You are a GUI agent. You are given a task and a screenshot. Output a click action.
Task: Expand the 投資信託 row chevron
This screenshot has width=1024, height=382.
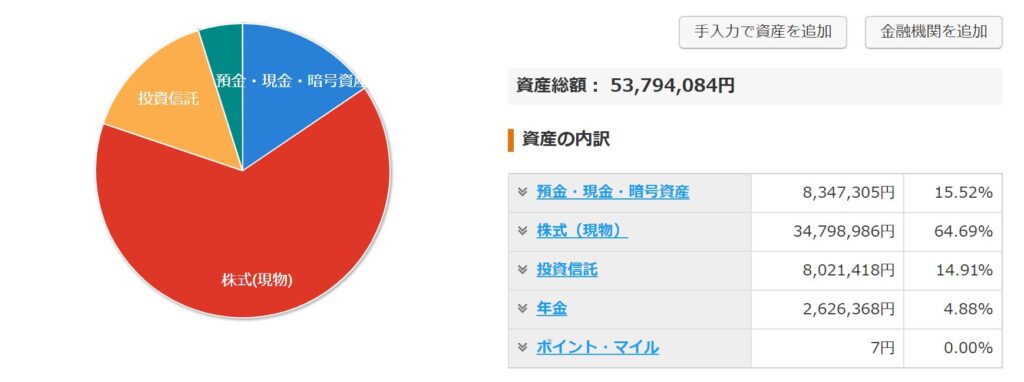(522, 270)
